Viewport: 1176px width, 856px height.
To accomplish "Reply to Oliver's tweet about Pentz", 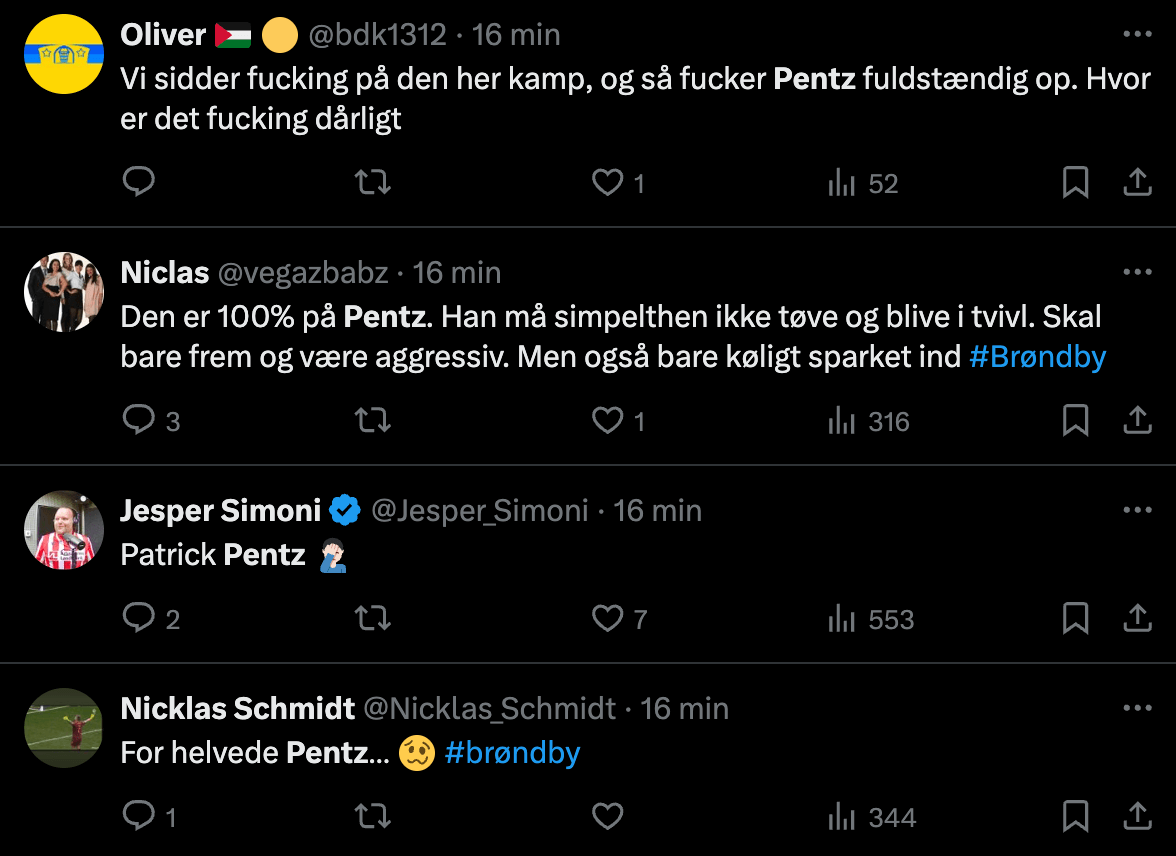I will pos(139,182).
